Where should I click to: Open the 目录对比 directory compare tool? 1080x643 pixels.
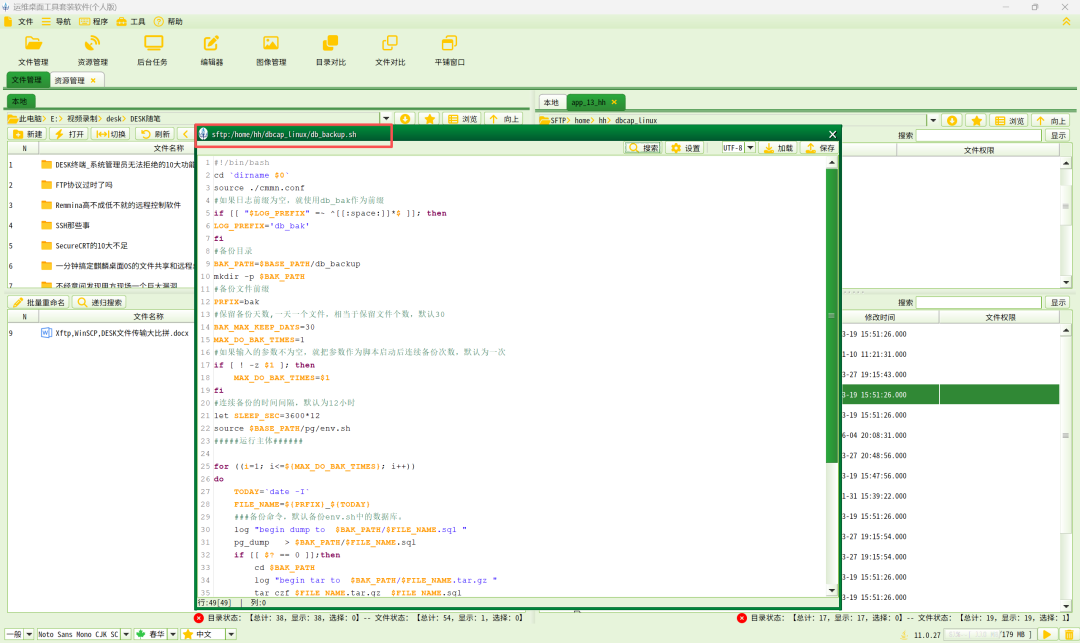(330, 49)
